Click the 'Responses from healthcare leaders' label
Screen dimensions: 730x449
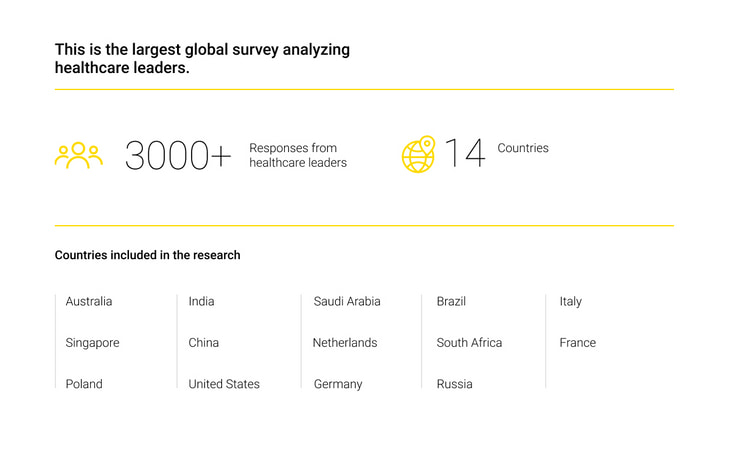[298, 155]
